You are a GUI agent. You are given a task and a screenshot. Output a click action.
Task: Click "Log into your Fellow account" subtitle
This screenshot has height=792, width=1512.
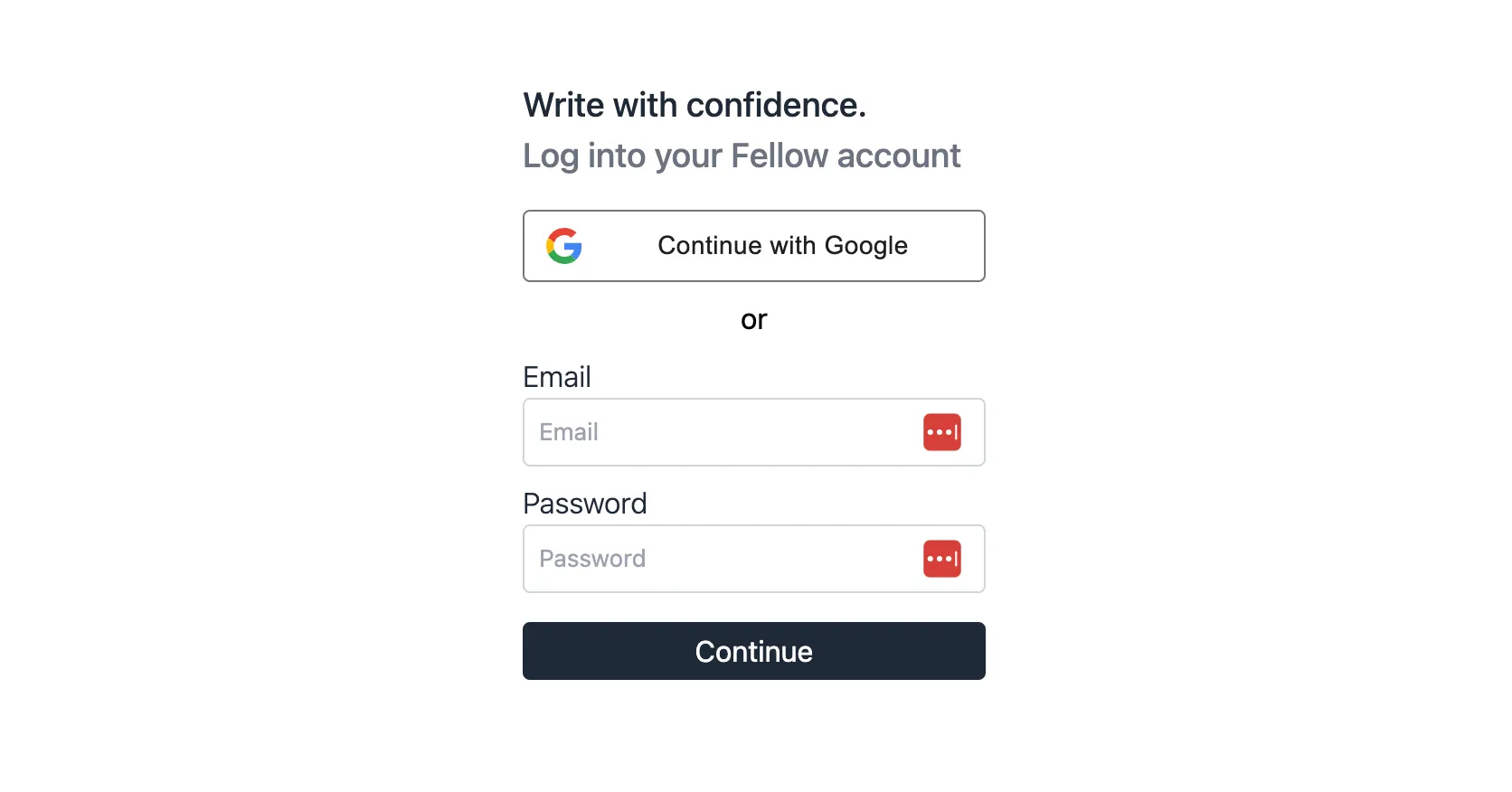tap(742, 156)
